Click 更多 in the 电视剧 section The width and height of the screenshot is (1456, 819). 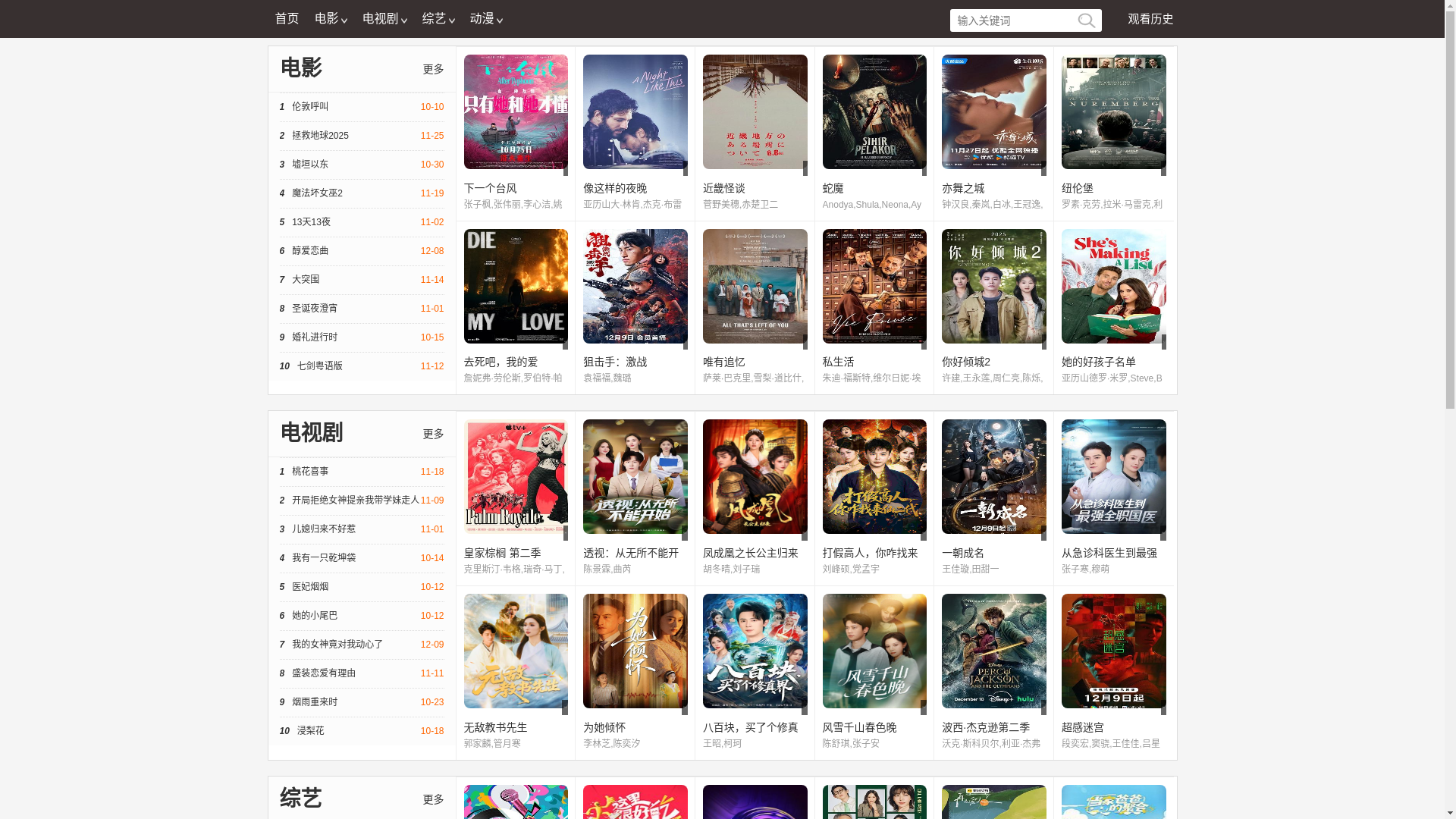[x=433, y=434]
